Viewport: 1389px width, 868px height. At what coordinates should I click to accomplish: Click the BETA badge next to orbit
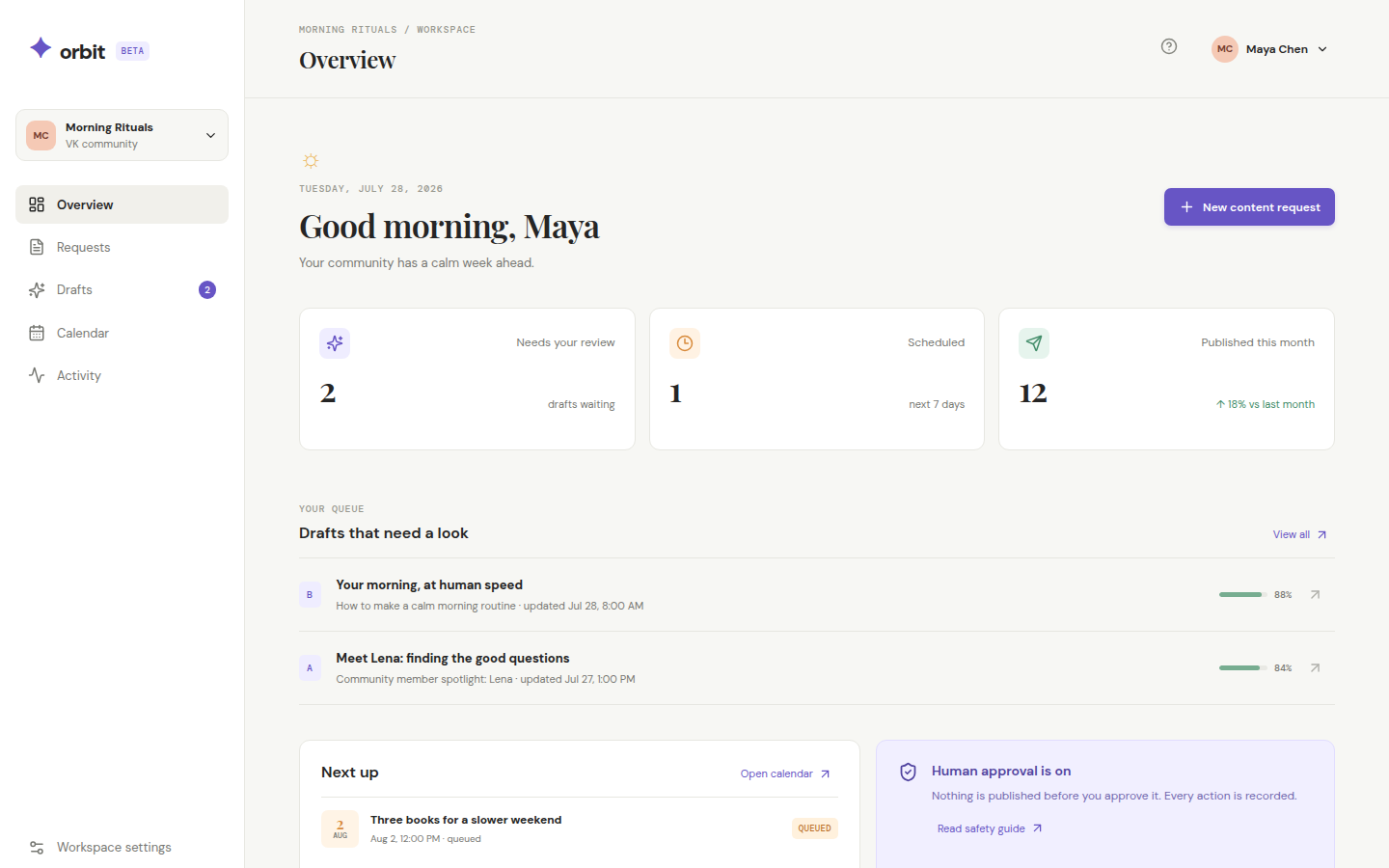point(132,51)
